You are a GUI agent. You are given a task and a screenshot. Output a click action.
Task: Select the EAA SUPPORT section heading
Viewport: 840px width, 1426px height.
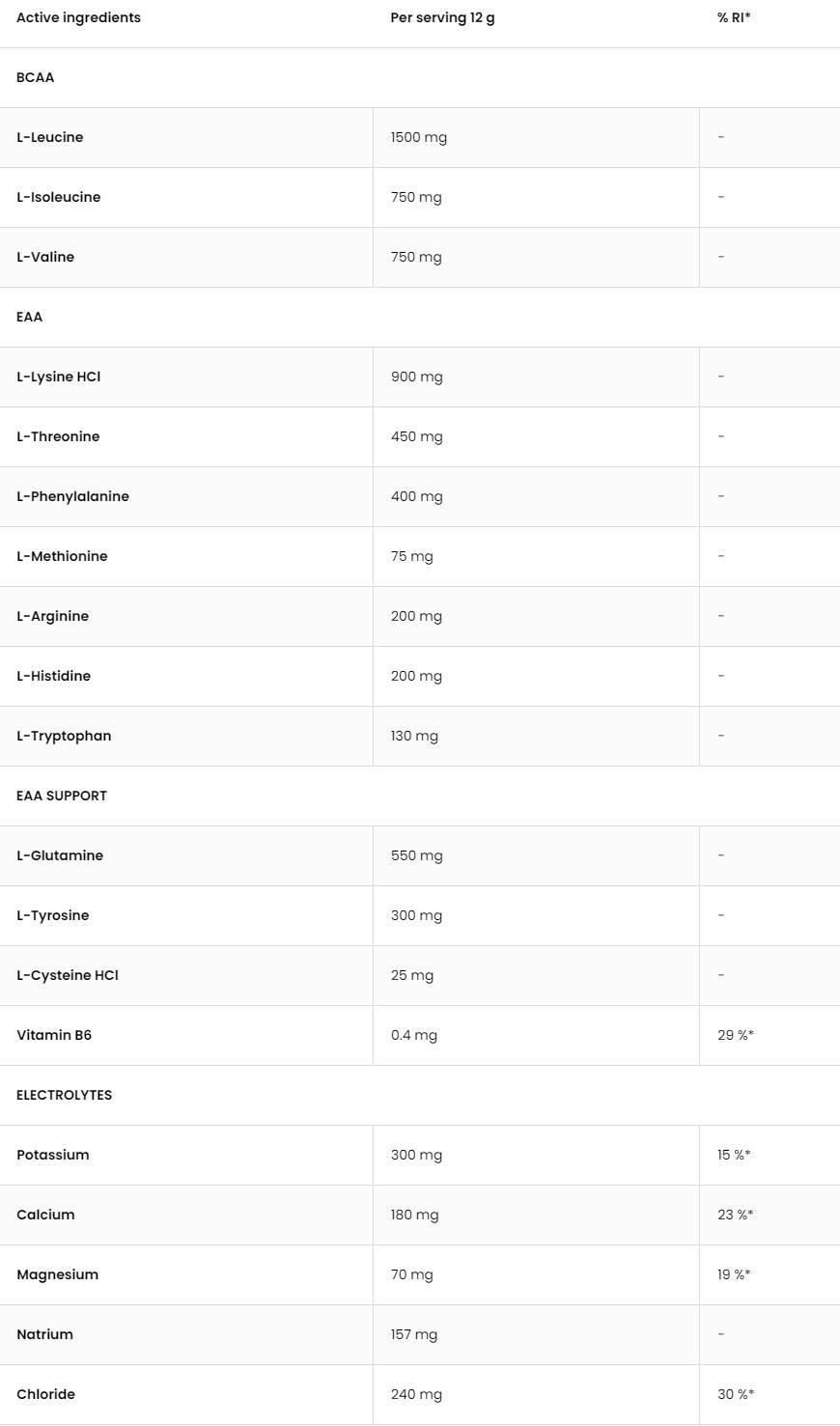pos(62,796)
